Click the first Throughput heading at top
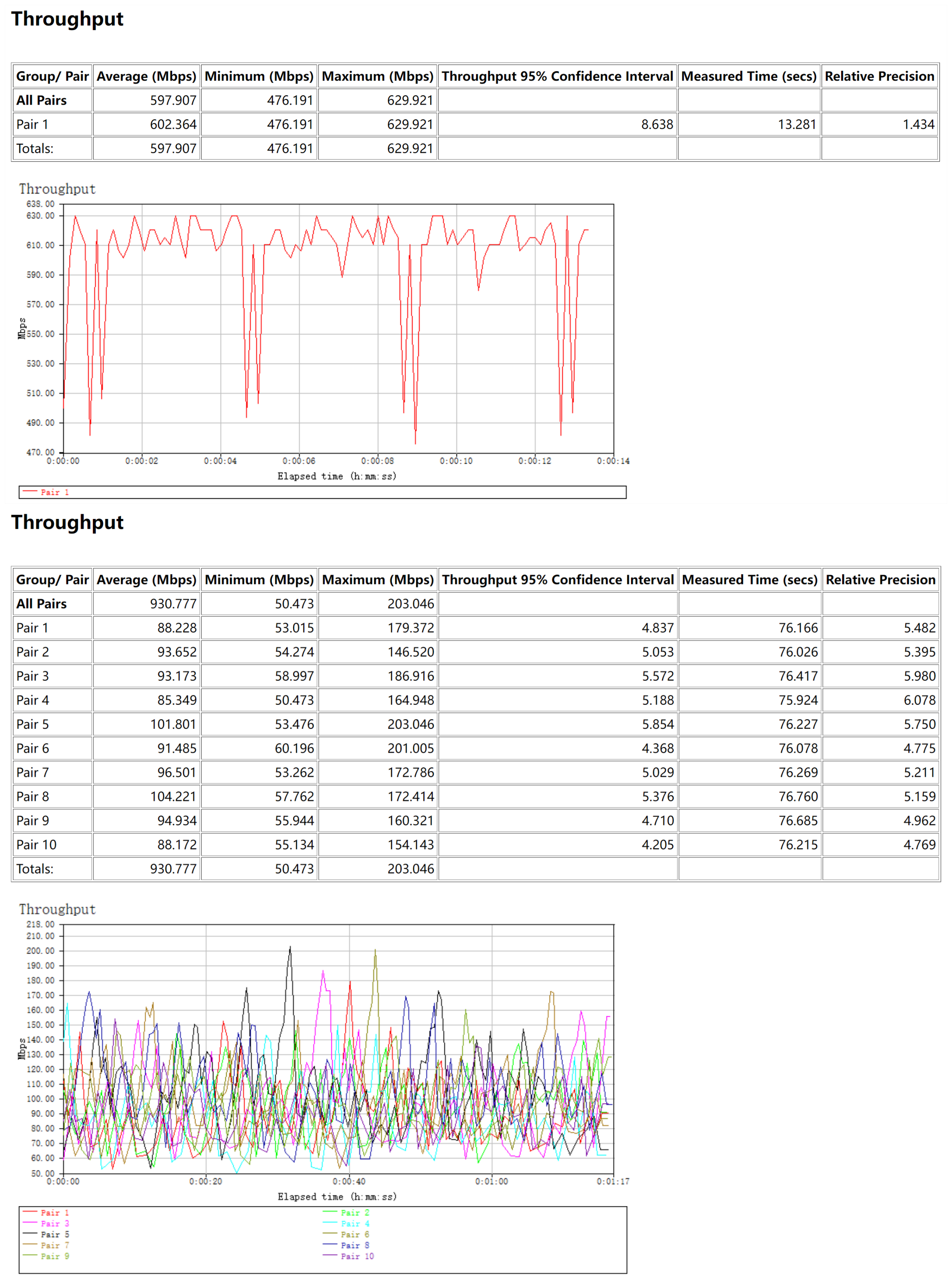Screen dimensions: 952x1284 tap(67, 19)
